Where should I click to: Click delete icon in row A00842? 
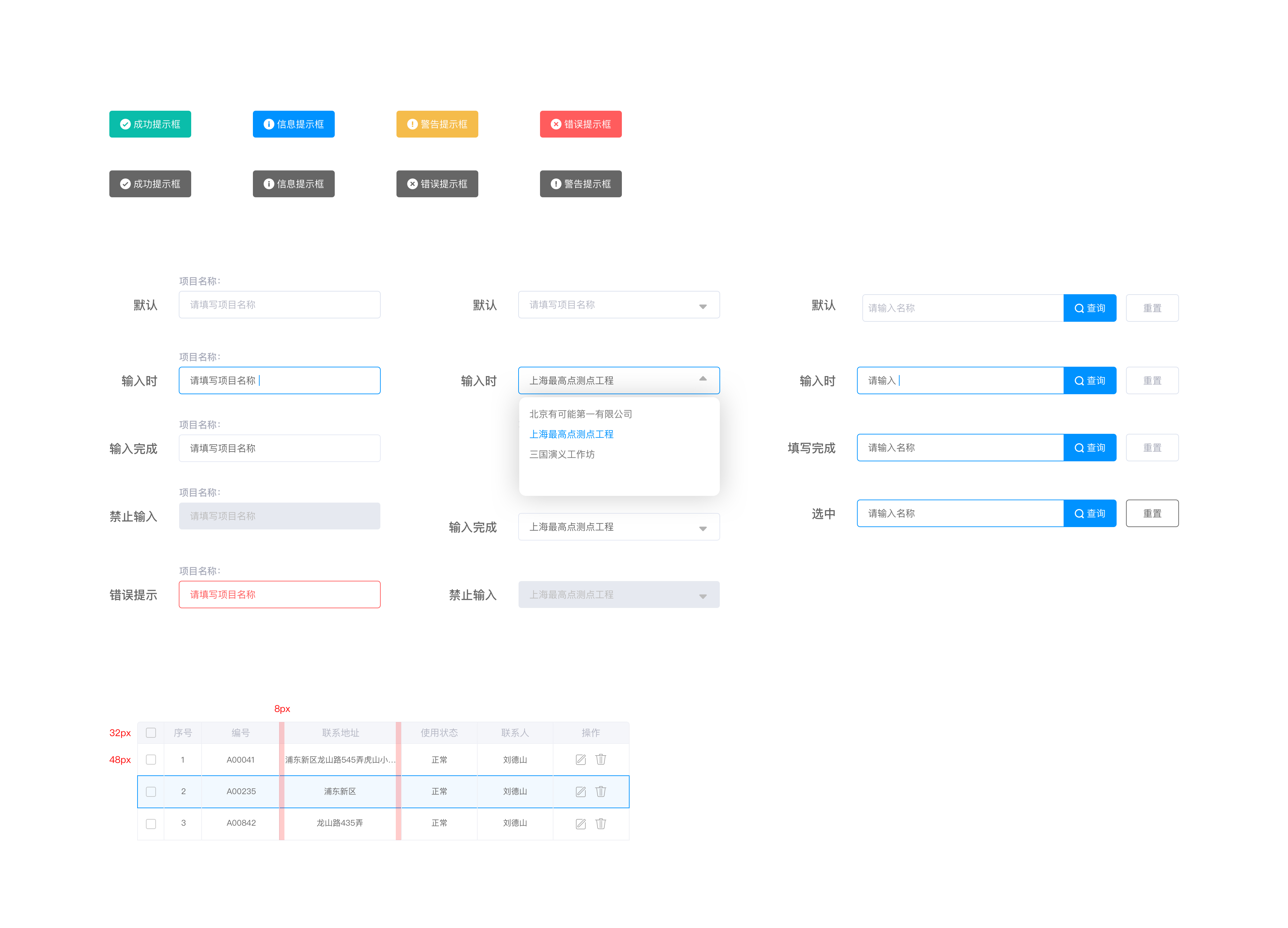pyautogui.click(x=601, y=824)
